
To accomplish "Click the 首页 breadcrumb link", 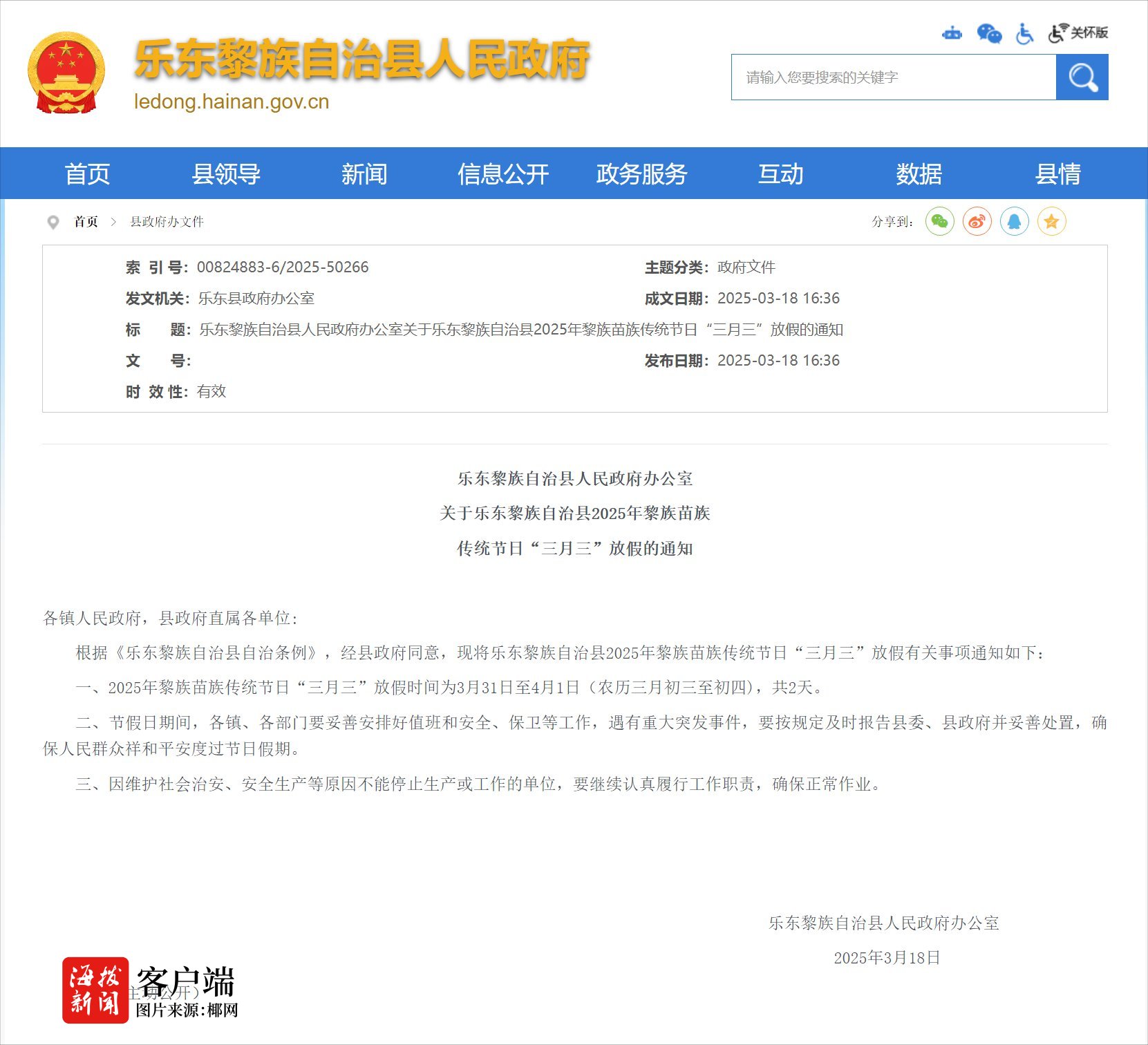I will tap(86, 222).
